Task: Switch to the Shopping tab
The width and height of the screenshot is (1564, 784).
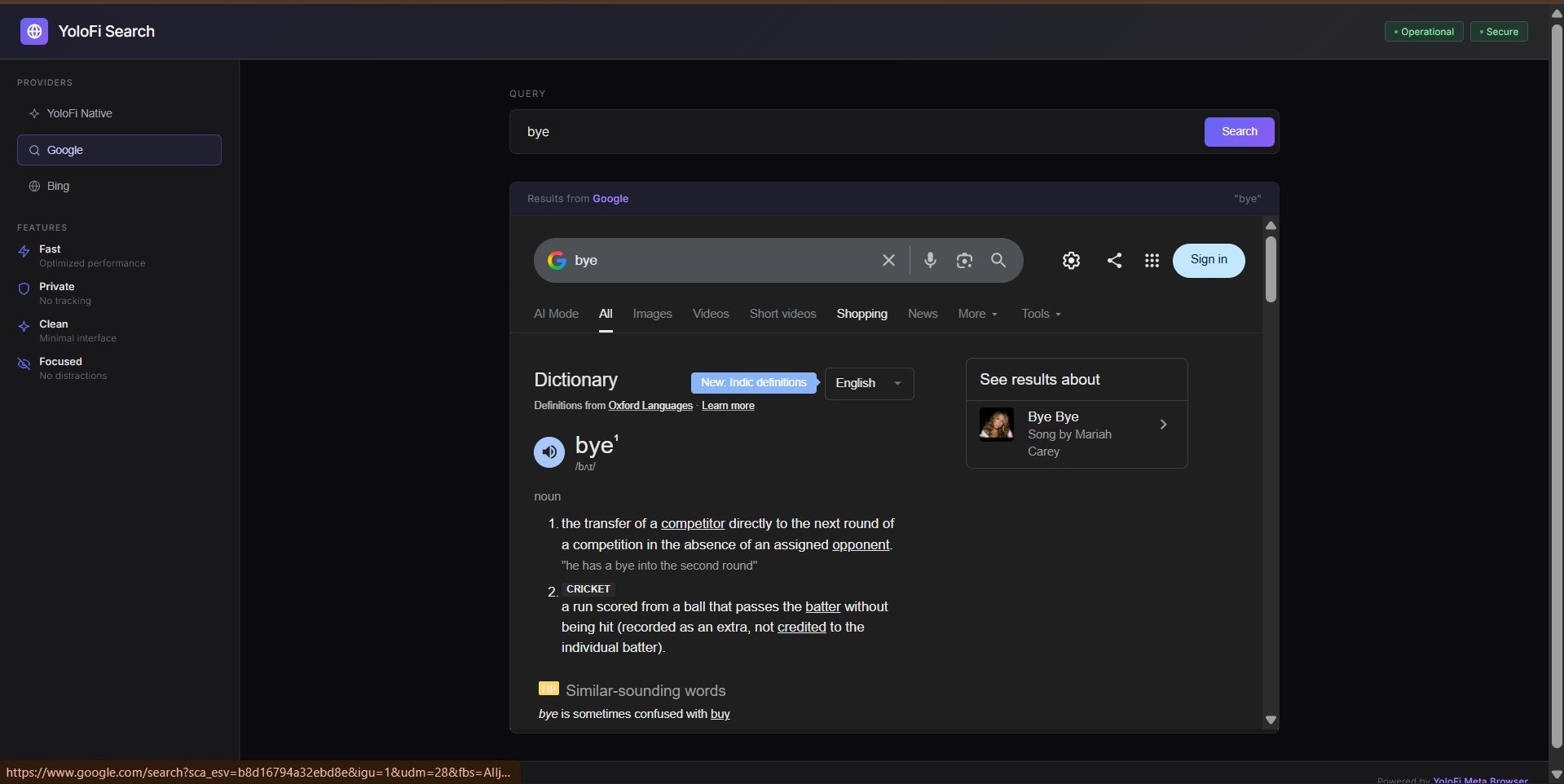Action: [861, 314]
